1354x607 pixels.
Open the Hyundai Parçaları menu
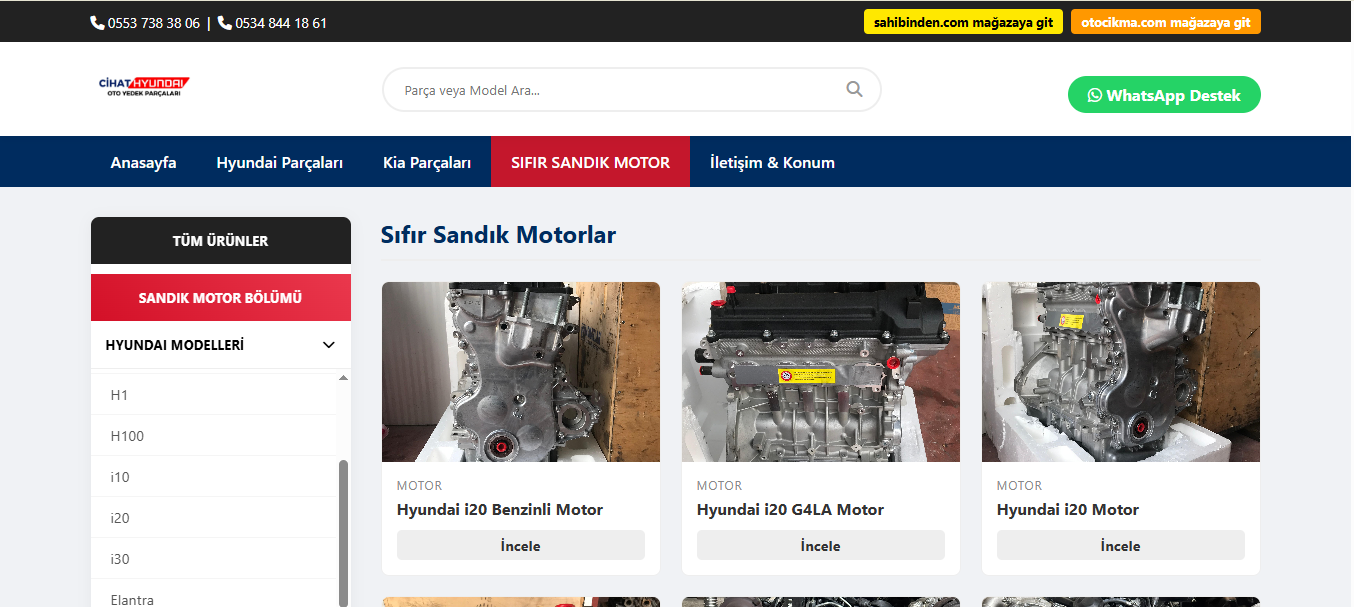(280, 161)
